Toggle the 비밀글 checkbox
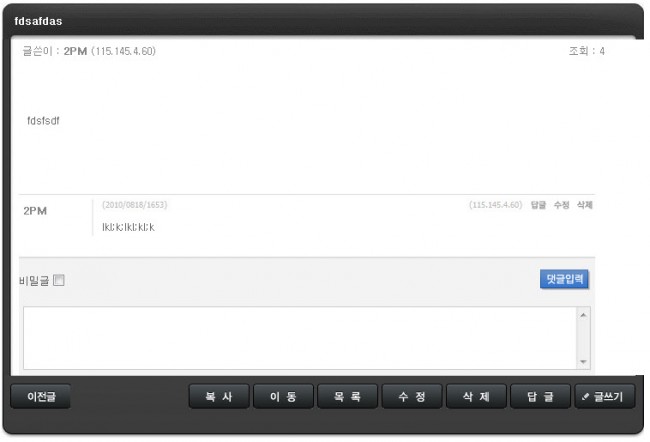 click(59, 280)
